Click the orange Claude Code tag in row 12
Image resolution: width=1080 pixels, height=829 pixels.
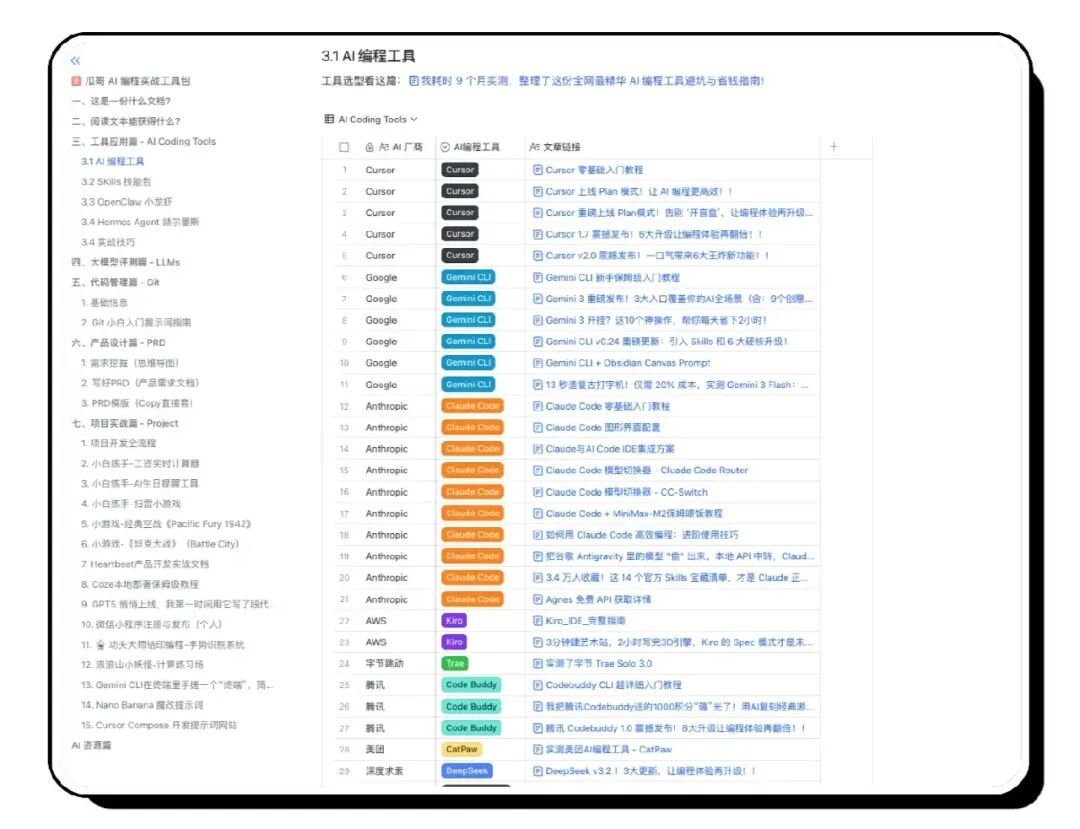[x=472, y=406]
